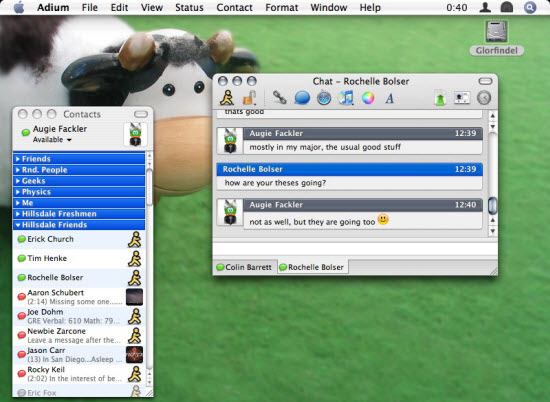
Task: Select contact Tim Henke
Action: click(x=79, y=259)
